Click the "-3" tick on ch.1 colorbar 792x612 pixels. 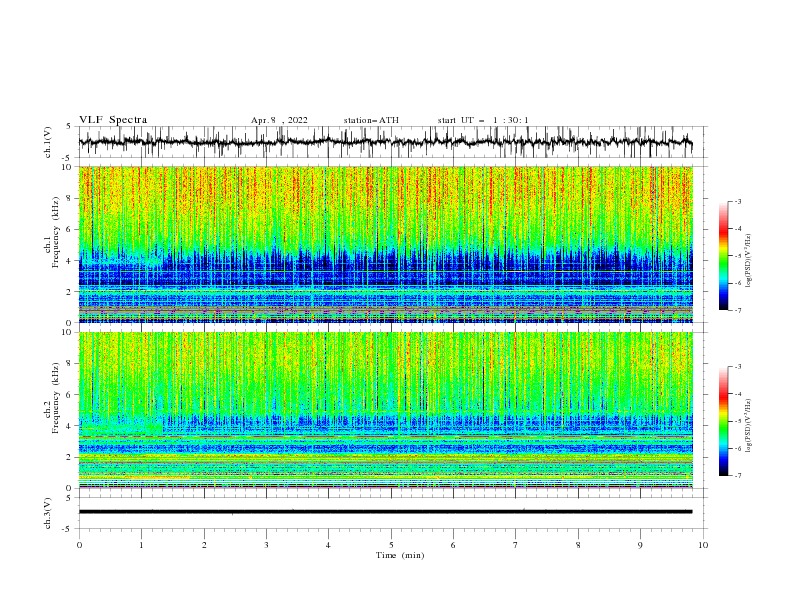coord(738,201)
